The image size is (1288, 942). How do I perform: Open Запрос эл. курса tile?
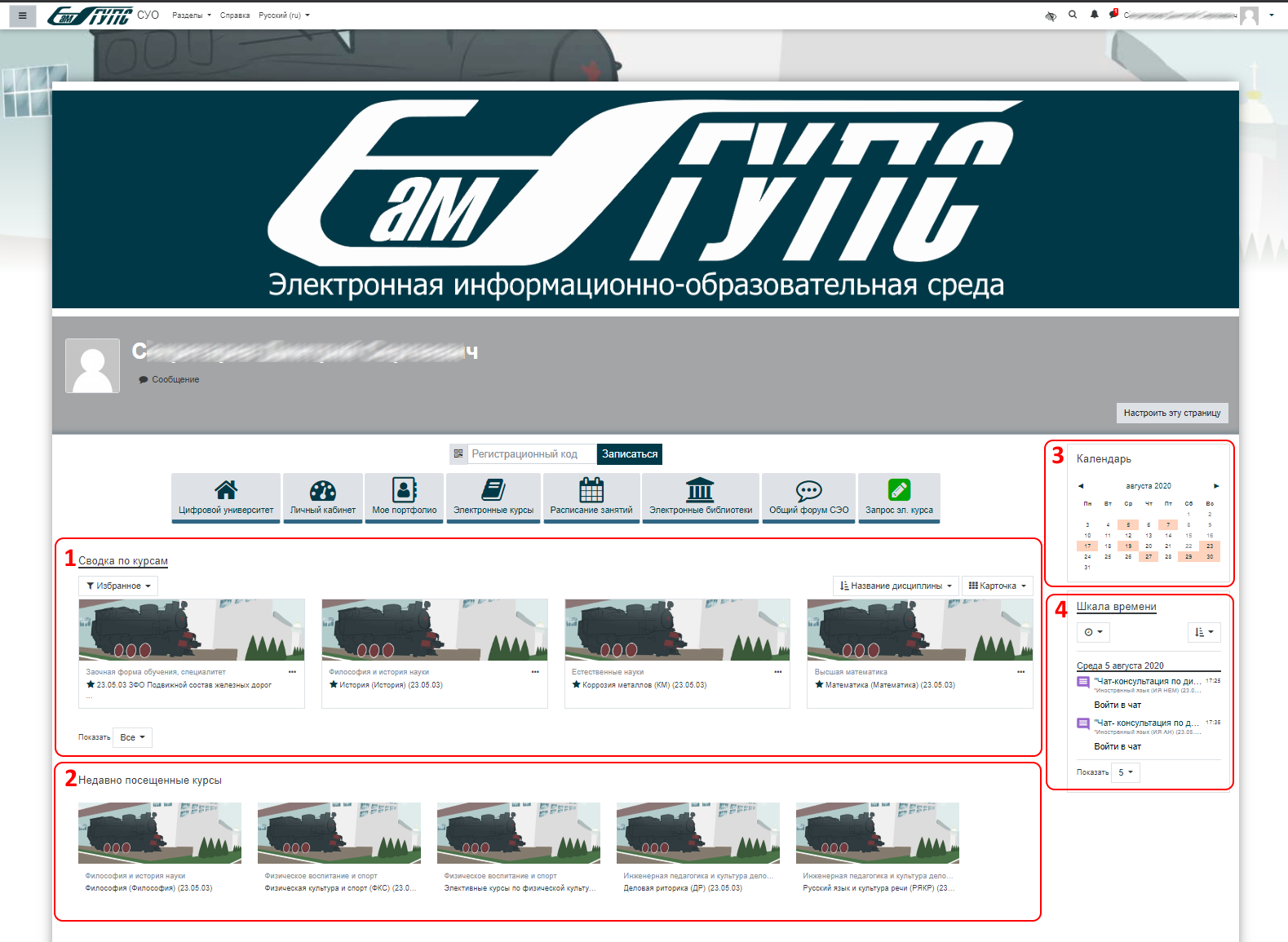click(x=899, y=498)
